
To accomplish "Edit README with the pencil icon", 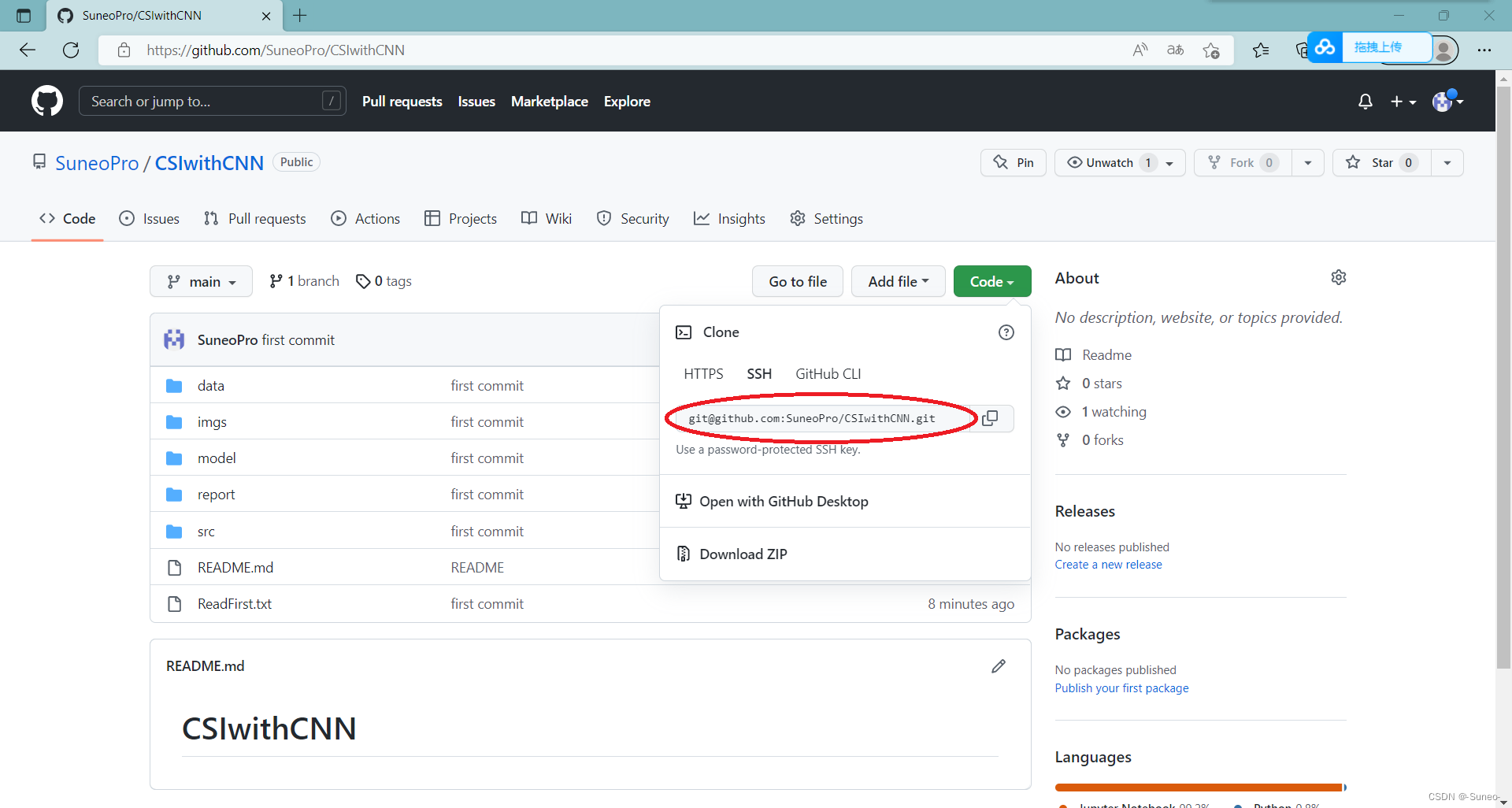I will coord(999,666).
